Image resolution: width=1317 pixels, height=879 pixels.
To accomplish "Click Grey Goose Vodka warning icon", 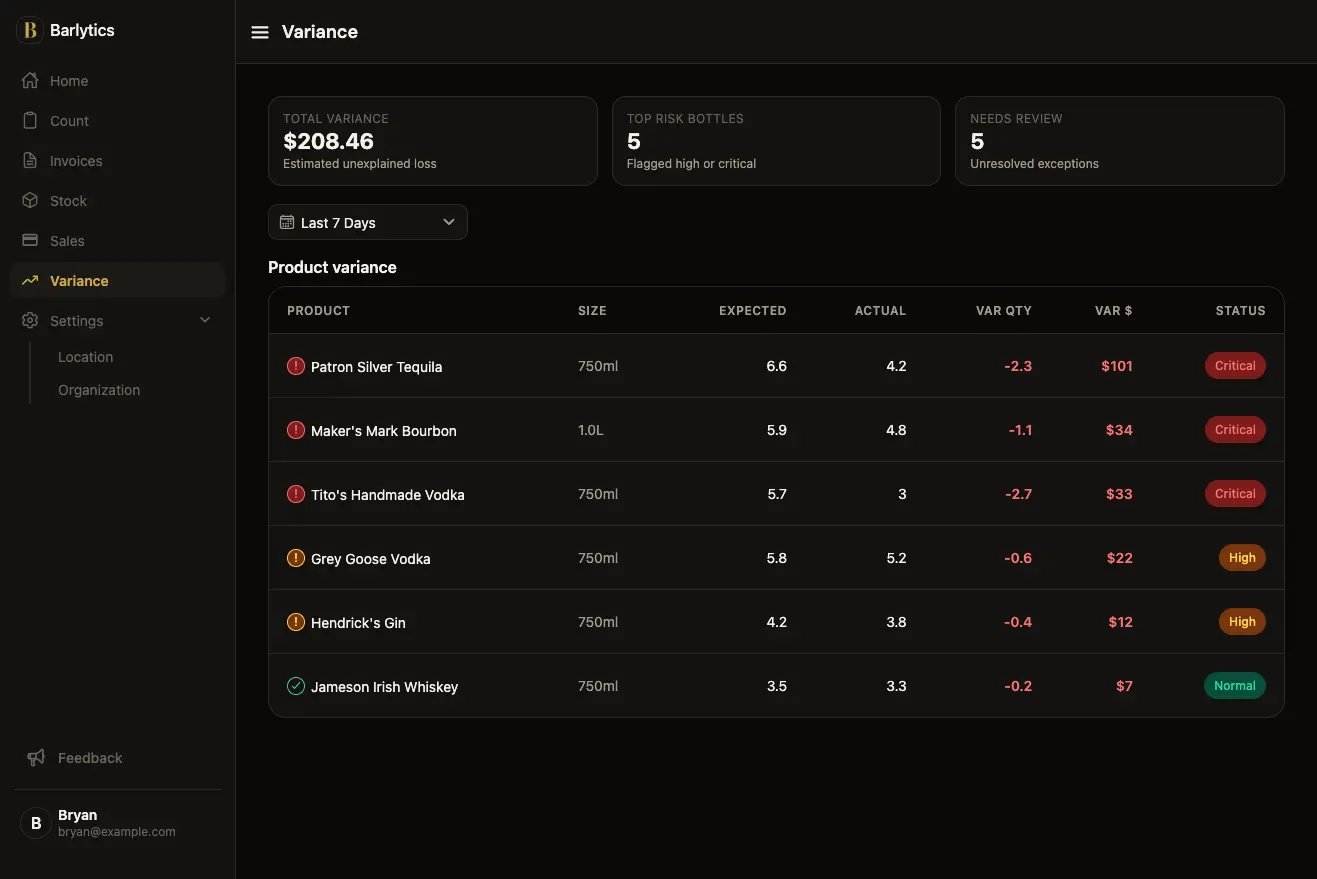I will (296, 558).
